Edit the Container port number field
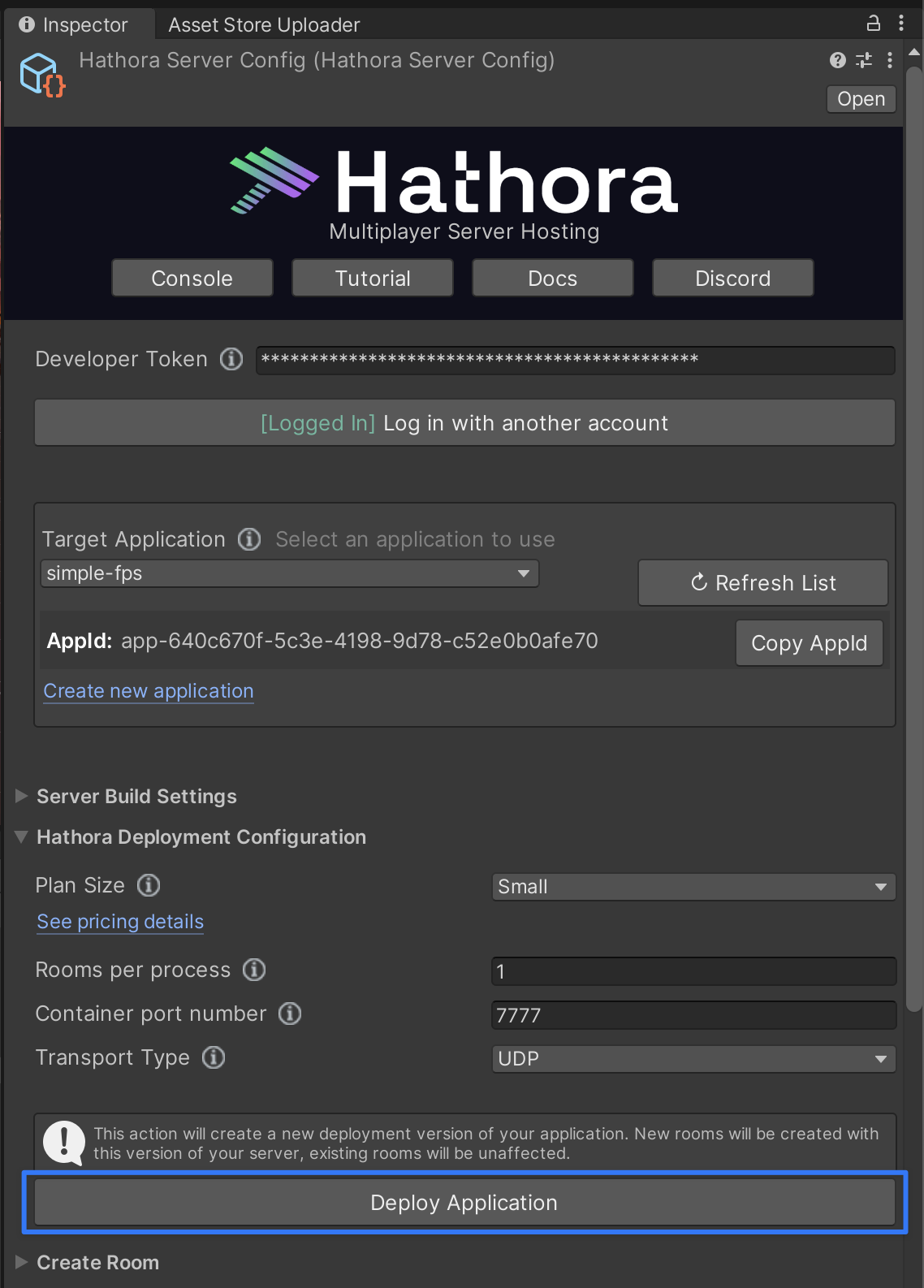The image size is (924, 1288). pos(694,1015)
